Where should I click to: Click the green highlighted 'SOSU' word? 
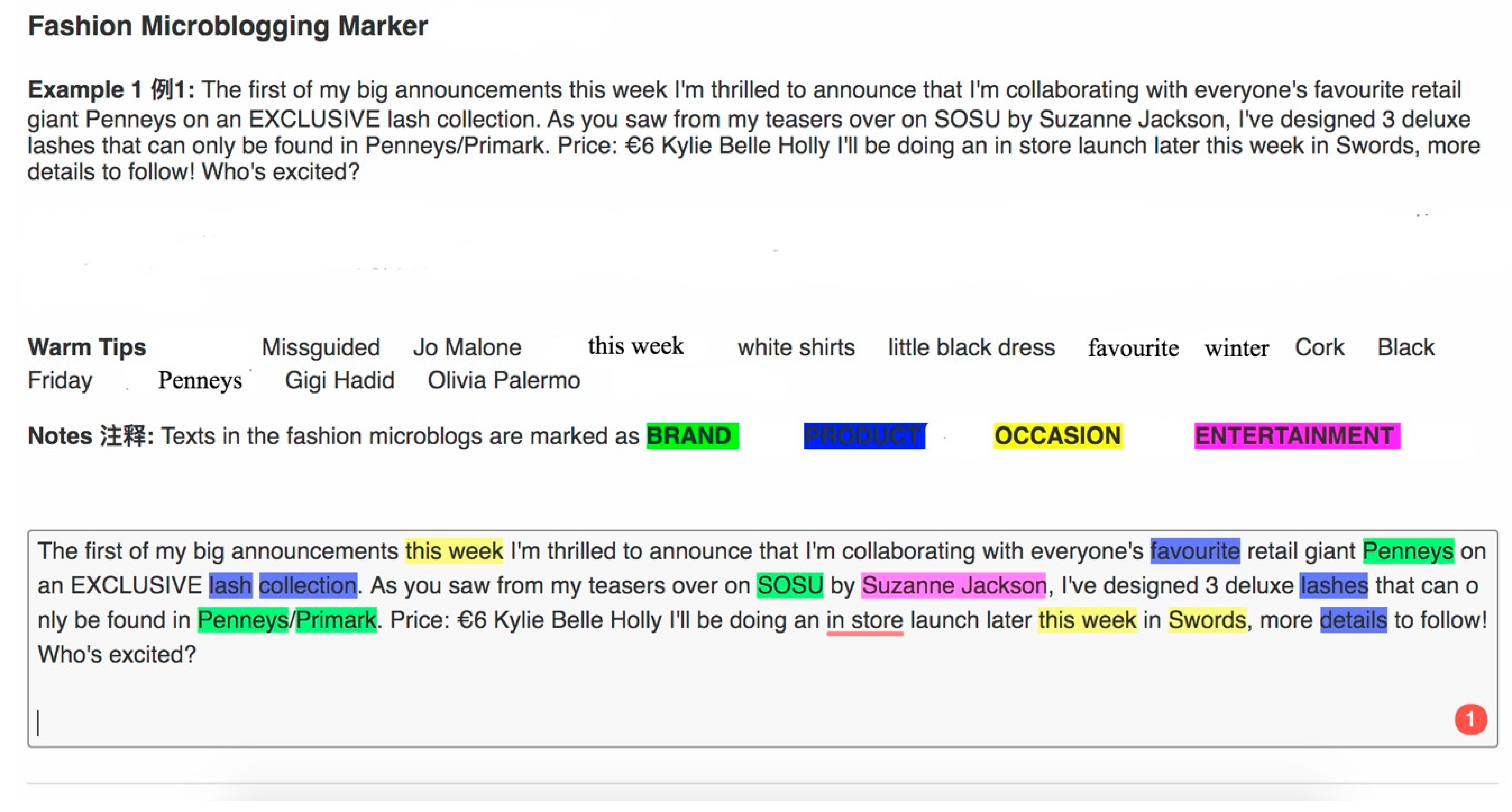[789, 585]
